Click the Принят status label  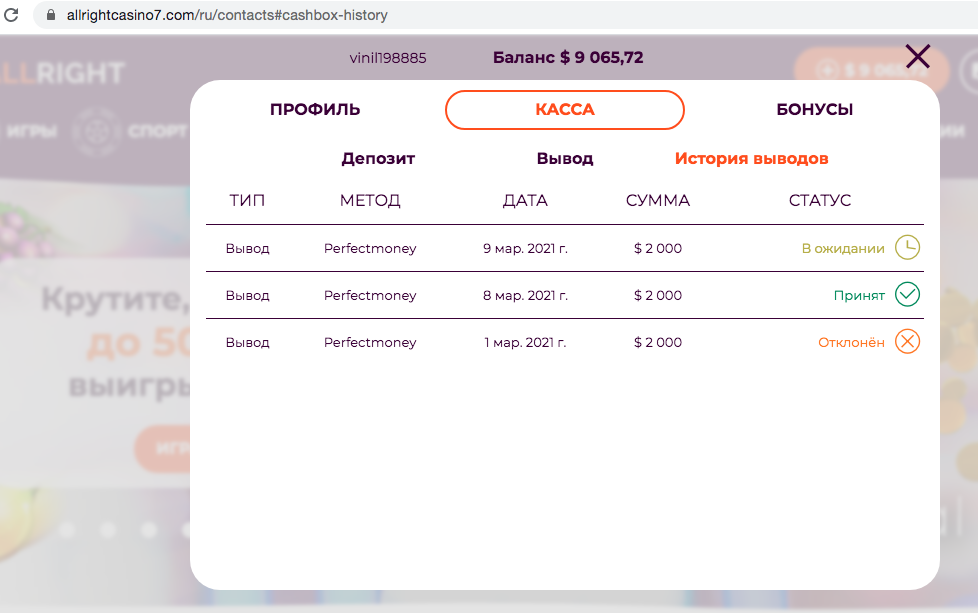coord(859,296)
